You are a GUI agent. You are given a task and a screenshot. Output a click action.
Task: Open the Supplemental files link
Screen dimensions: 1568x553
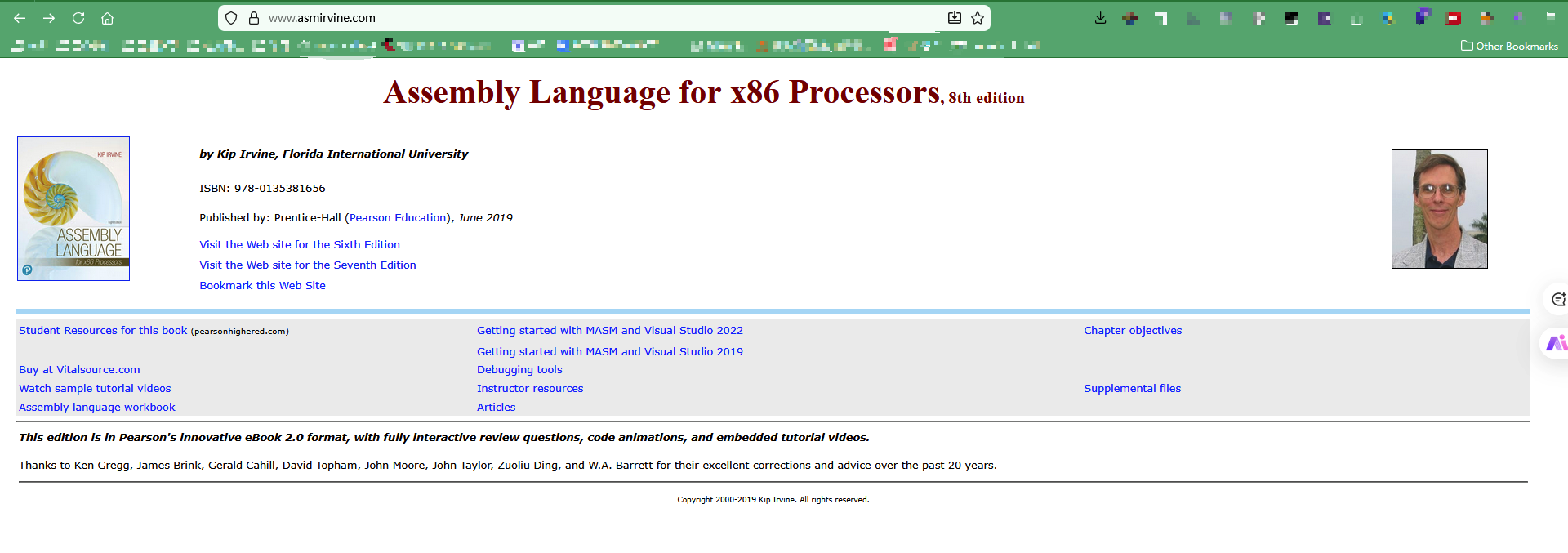pos(1132,388)
